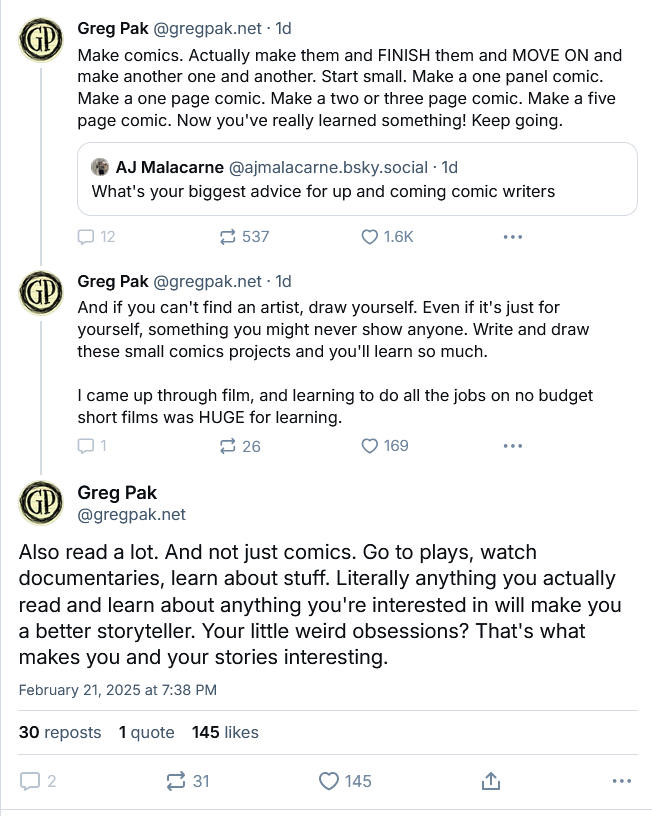Open the @gregpak.net handle under main author
The image size is (652, 816).
click(x=131, y=515)
